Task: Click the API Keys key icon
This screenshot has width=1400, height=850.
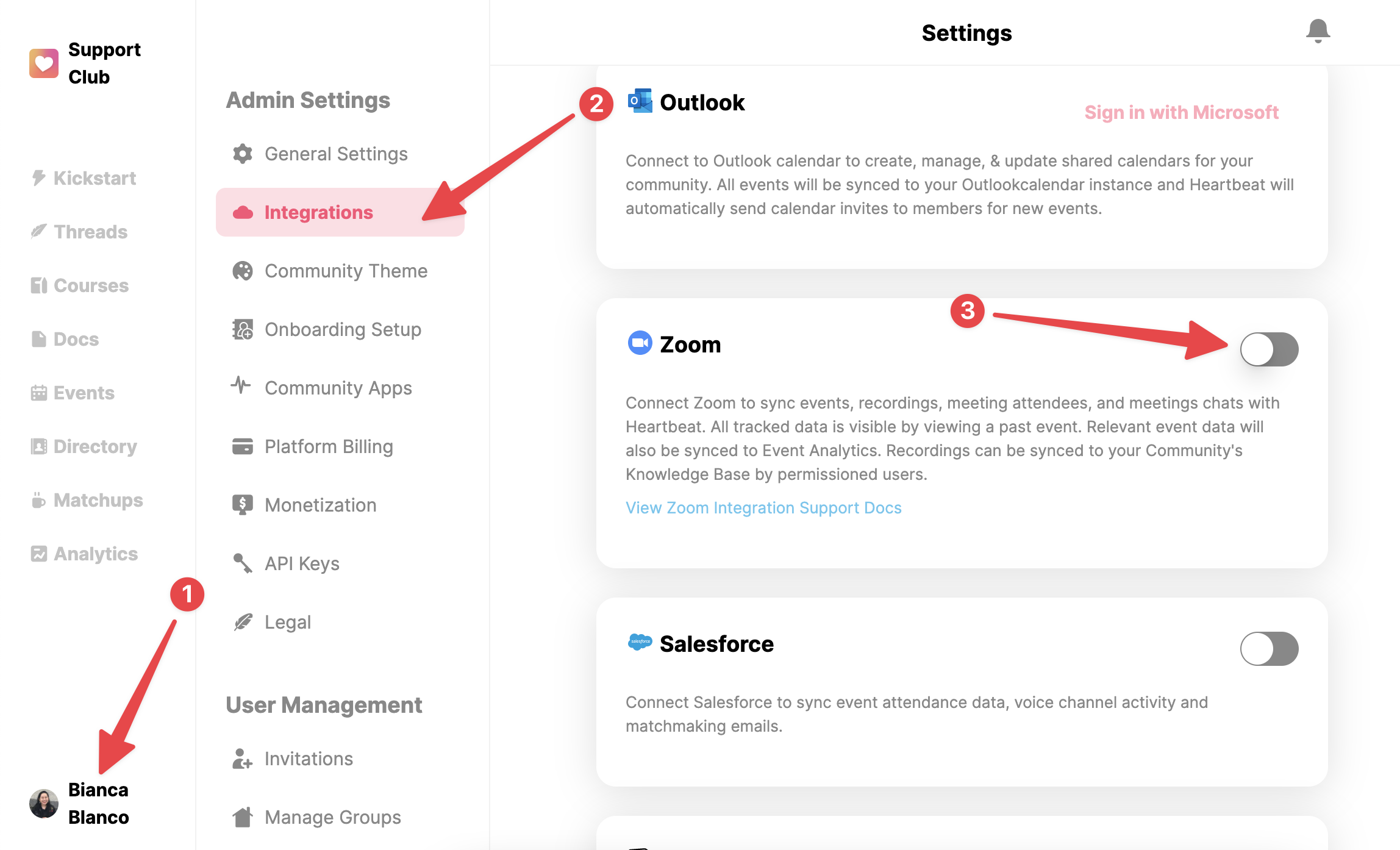Action: click(x=243, y=563)
